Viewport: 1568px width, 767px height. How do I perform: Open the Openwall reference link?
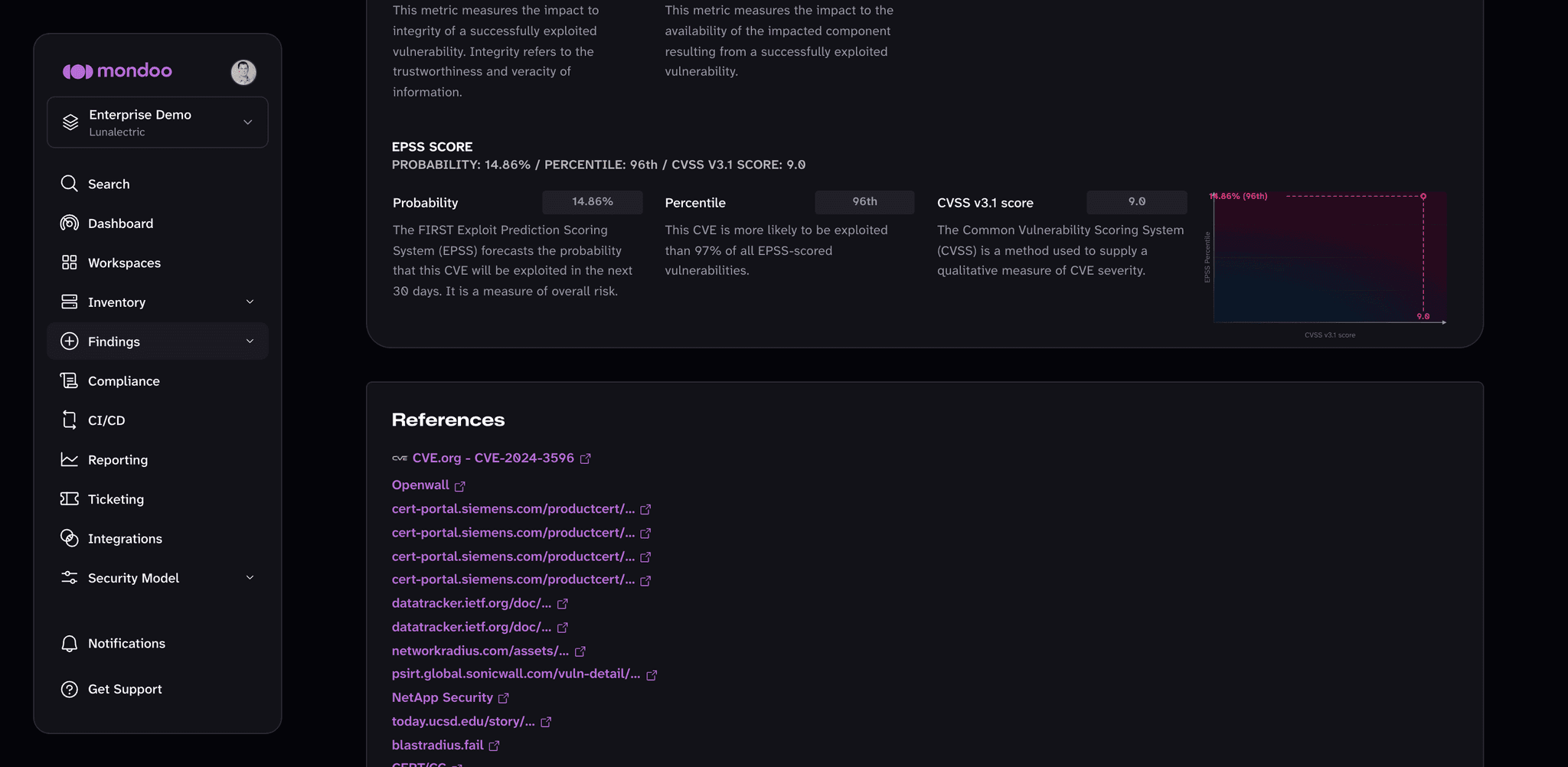(x=420, y=485)
